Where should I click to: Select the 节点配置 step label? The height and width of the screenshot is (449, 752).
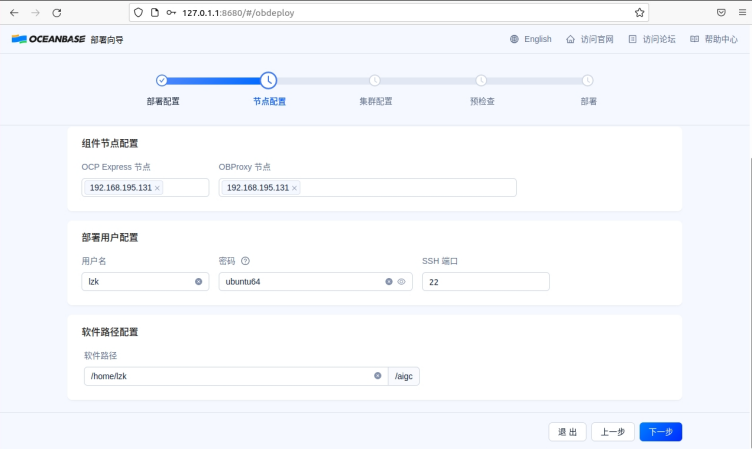(270, 101)
